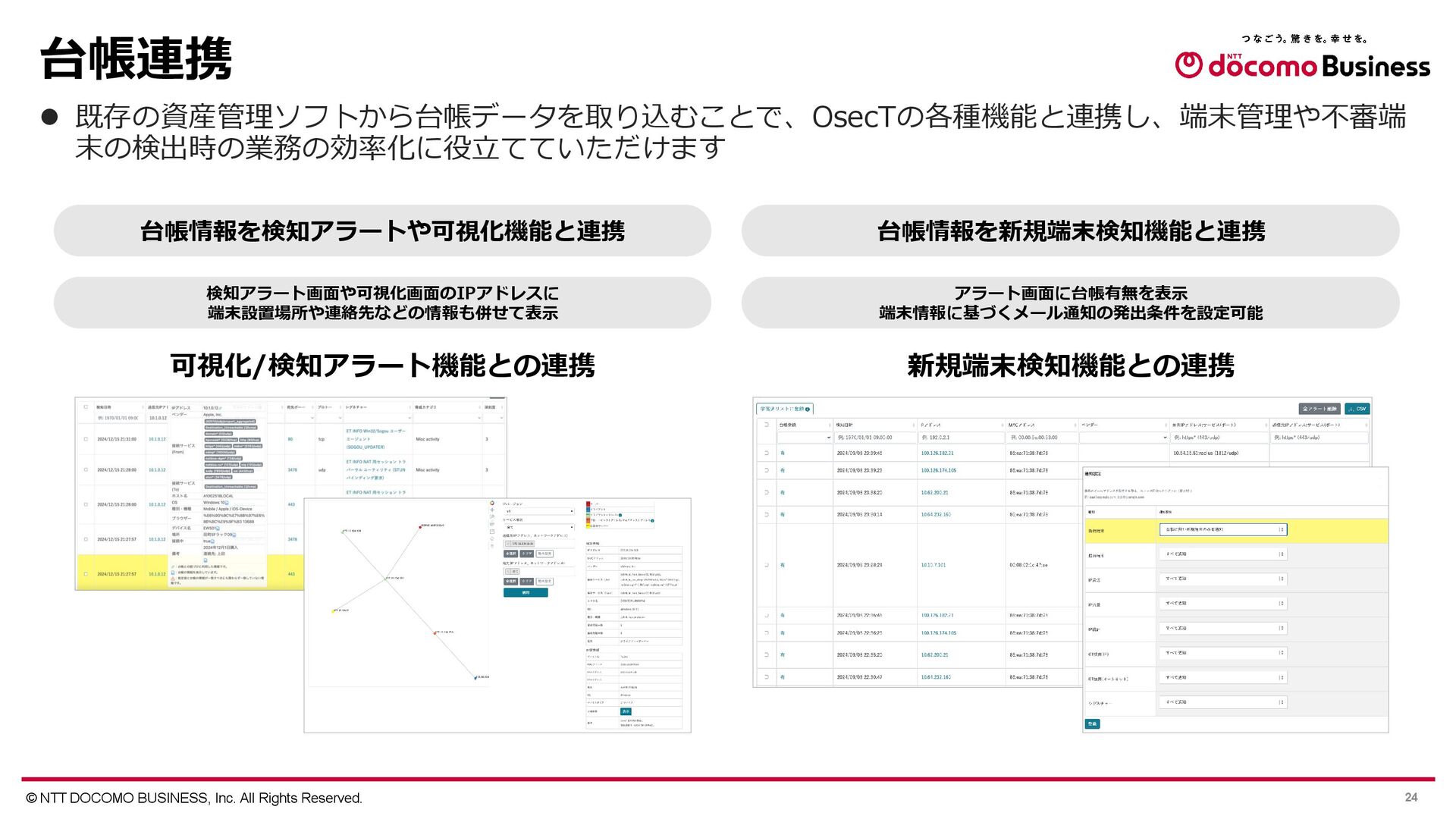The height and width of the screenshot is (819, 1456).
Task: Click teal display button in ledger info table
Action: tap(626, 711)
